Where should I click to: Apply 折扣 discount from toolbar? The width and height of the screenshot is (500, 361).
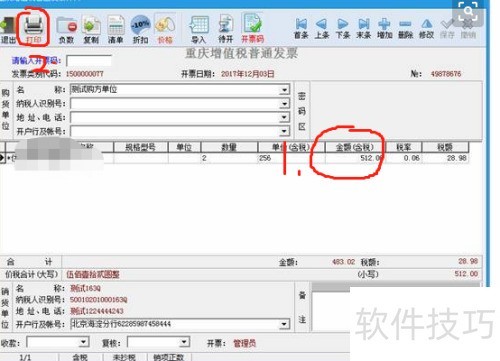pyautogui.click(x=141, y=30)
